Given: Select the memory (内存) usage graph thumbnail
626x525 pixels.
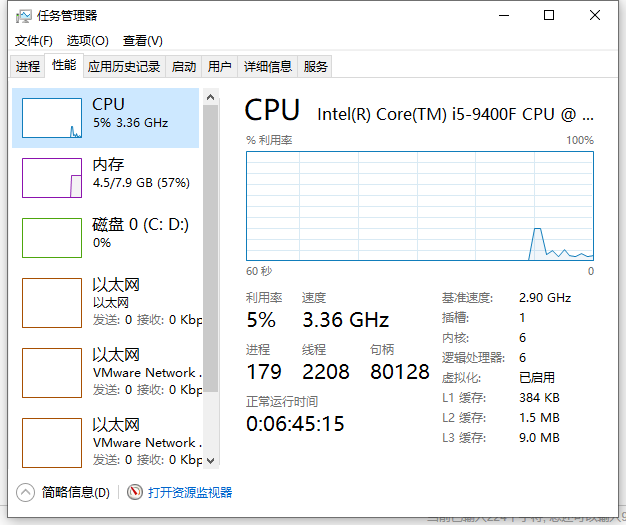Looking at the screenshot, I should (x=52, y=178).
